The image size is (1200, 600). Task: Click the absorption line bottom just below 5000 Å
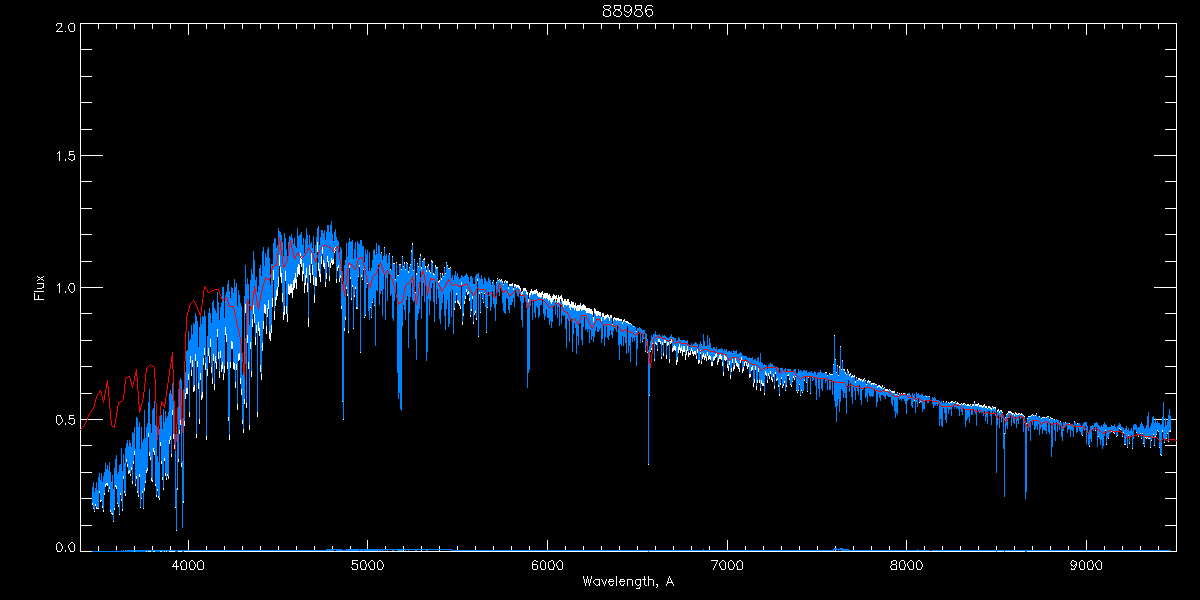343,417
